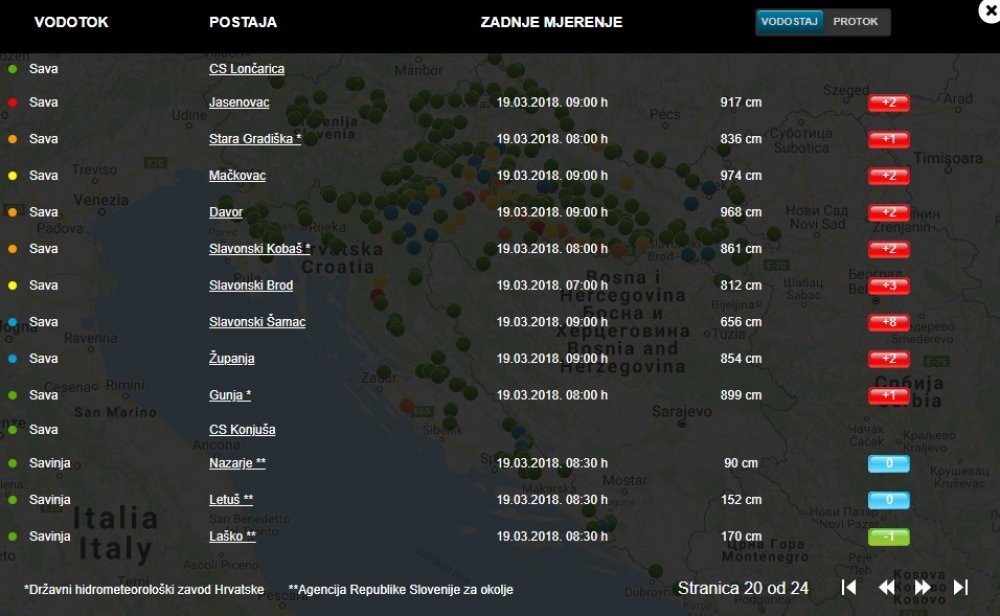Open Slavonski Kobaš station link
Screen dimensions: 1000x616
[x=260, y=249]
